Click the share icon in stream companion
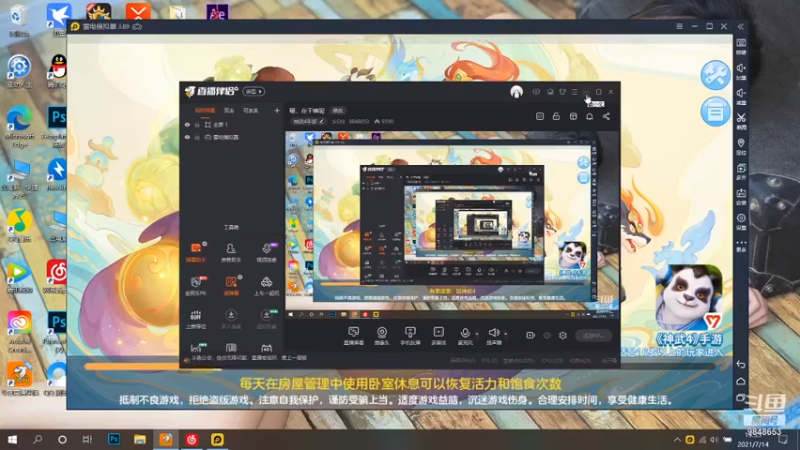Screen dimensions: 800x450 click(606, 116)
